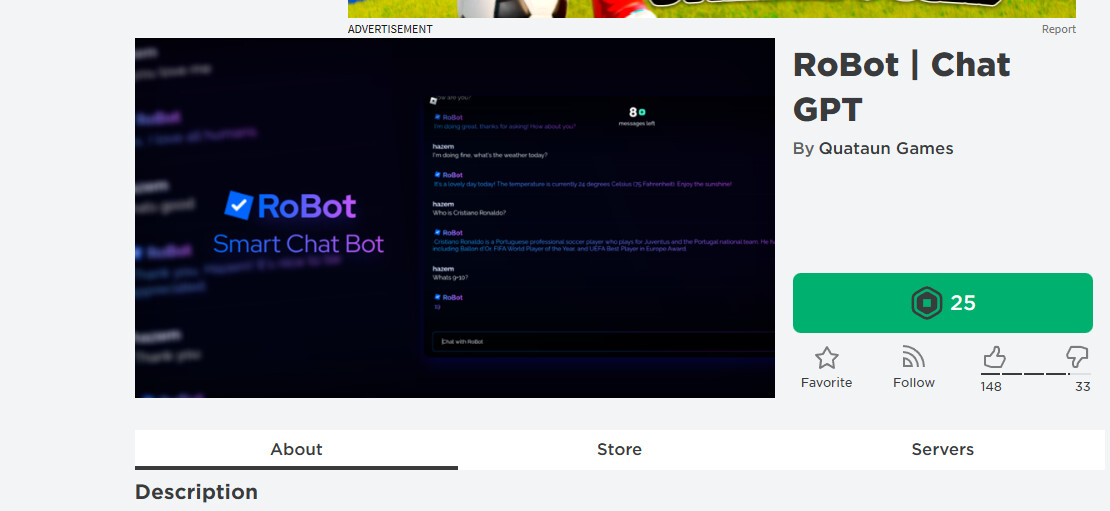
Task: Click the RoBot game preview thumbnail
Action: (454, 218)
